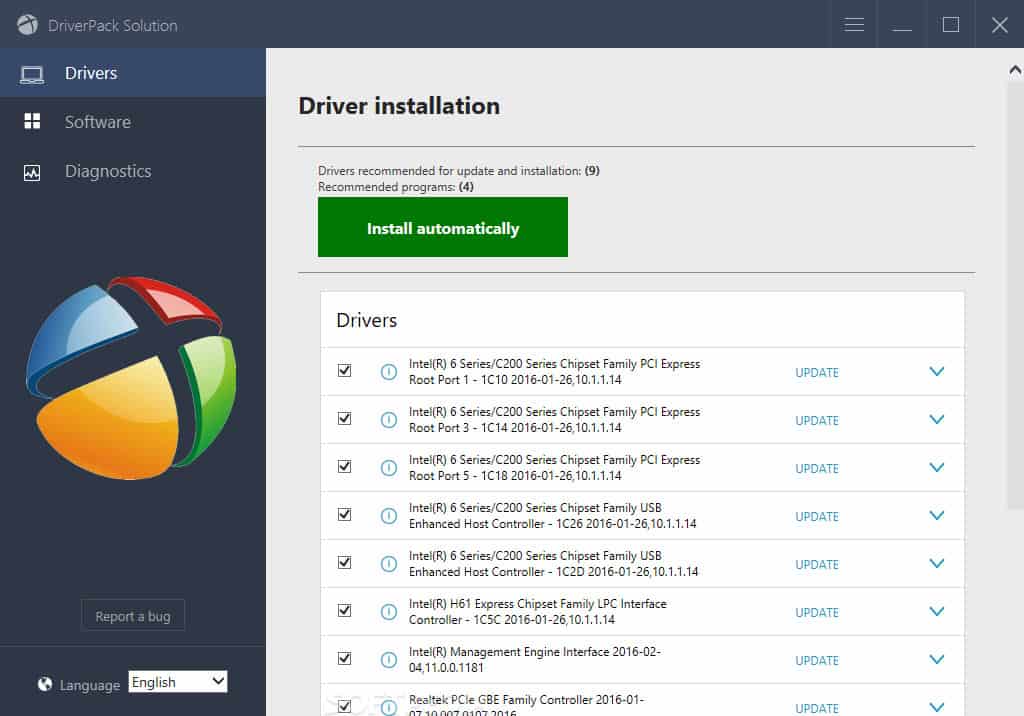The image size is (1024, 716).
Task: Open the hamburger menu in title bar
Action: tap(854, 25)
